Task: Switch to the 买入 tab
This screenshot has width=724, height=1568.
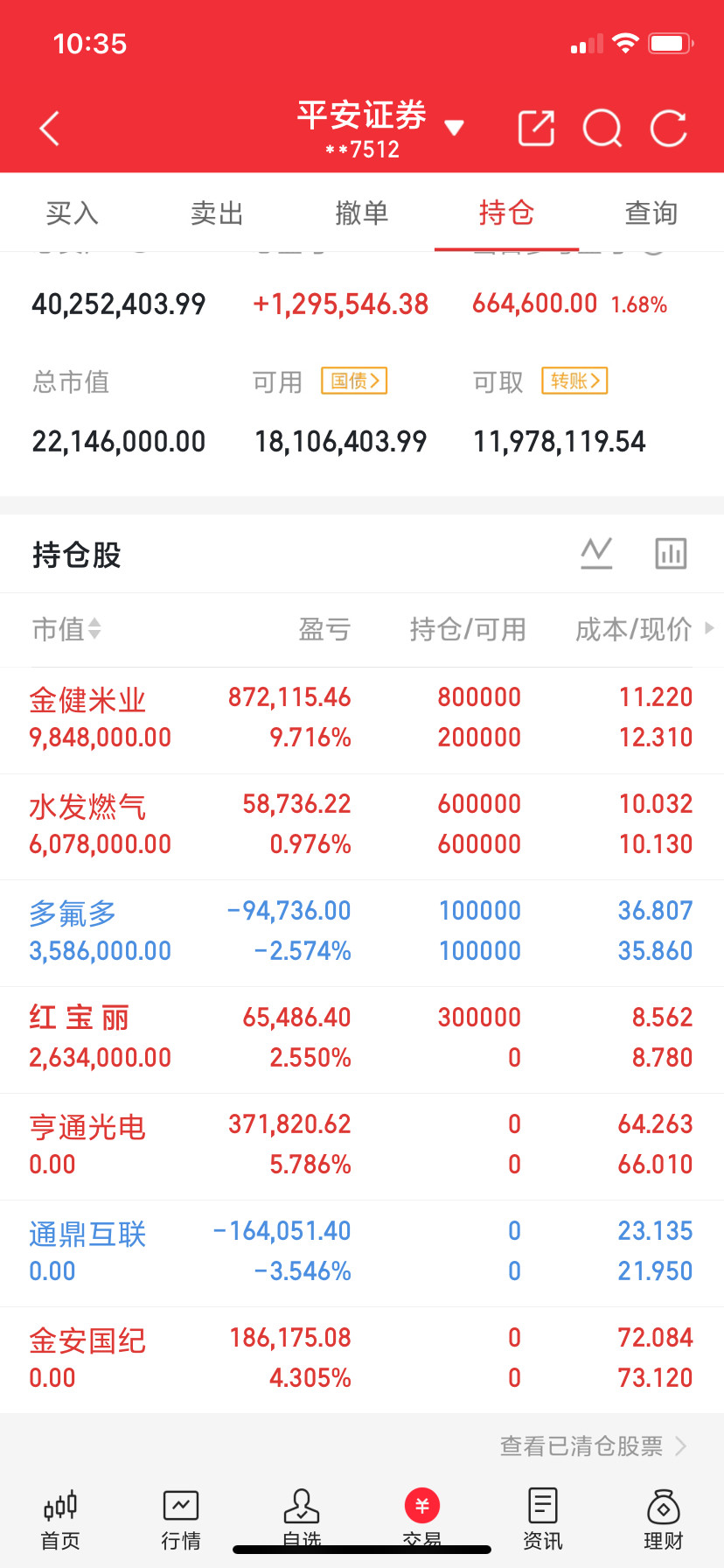Action: pos(72,213)
